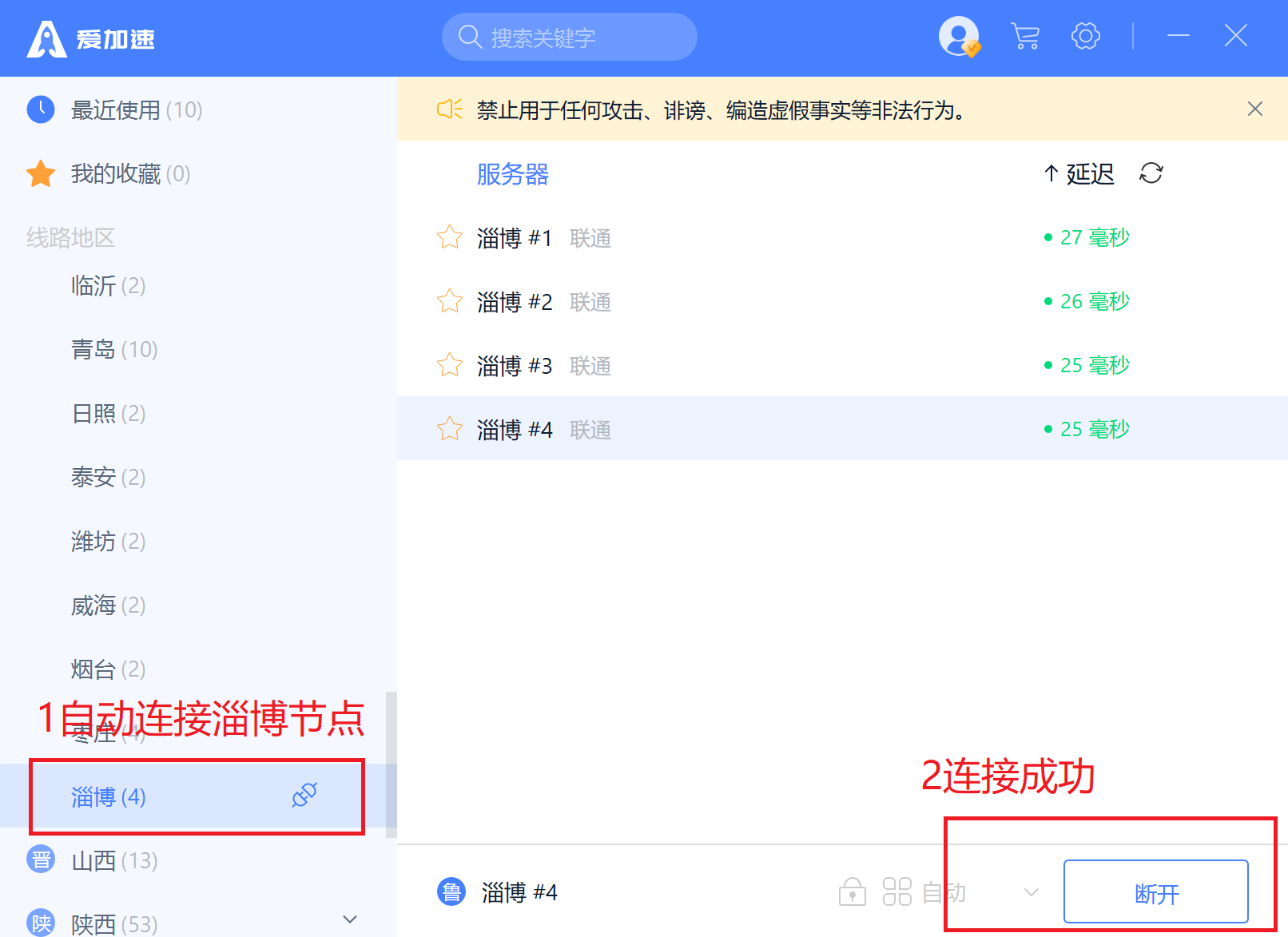Image resolution: width=1288 pixels, height=937 pixels.
Task: Click the search magnifier icon
Action: click(x=470, y=37)
